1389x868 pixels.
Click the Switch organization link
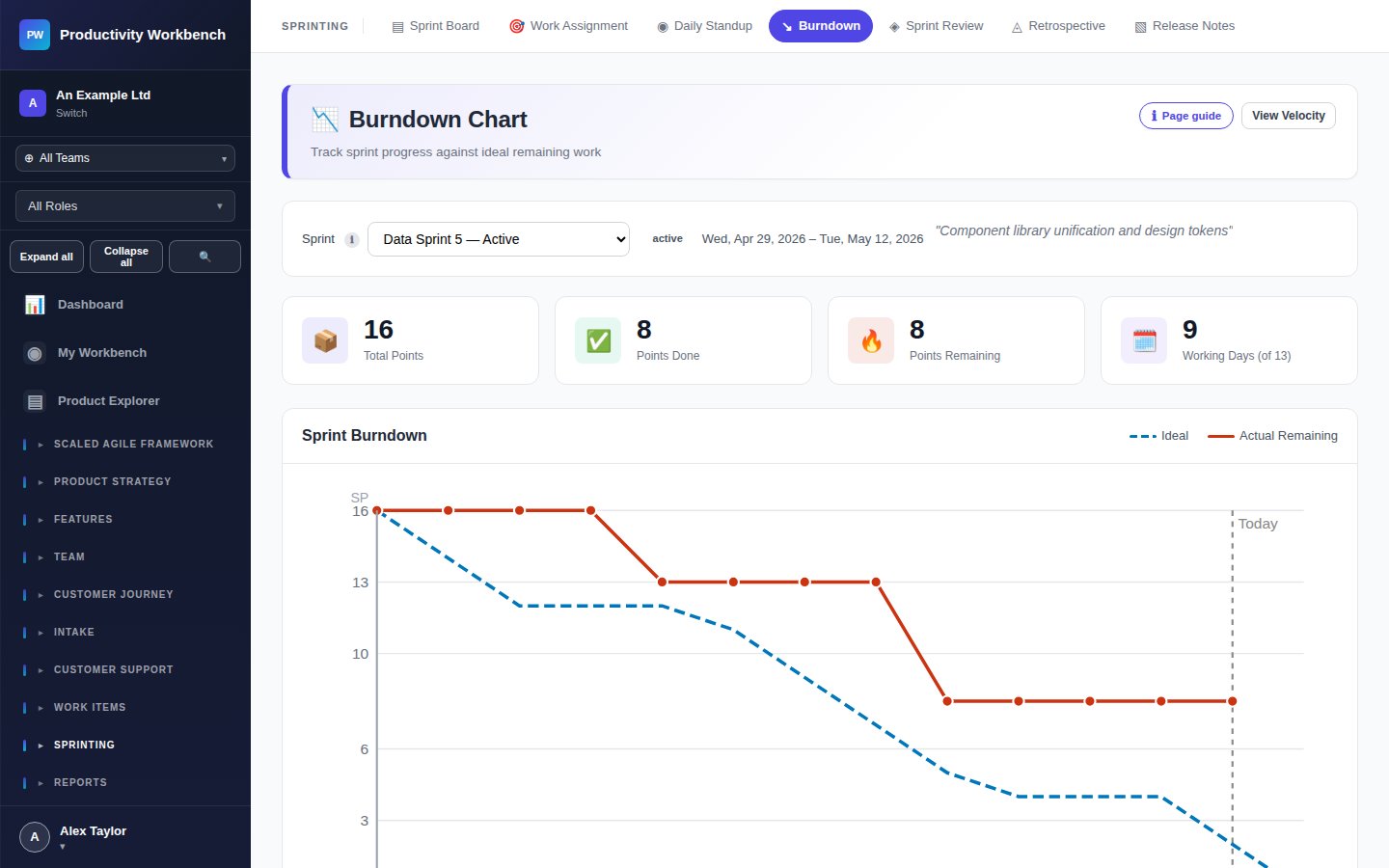pyautogui.click(x=71, y=113)
